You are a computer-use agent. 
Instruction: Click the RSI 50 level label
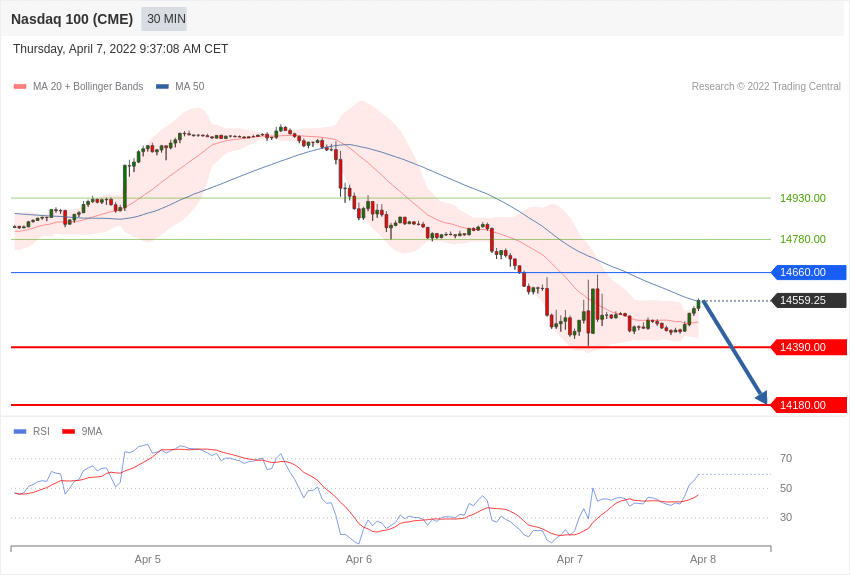coord(786,488)
